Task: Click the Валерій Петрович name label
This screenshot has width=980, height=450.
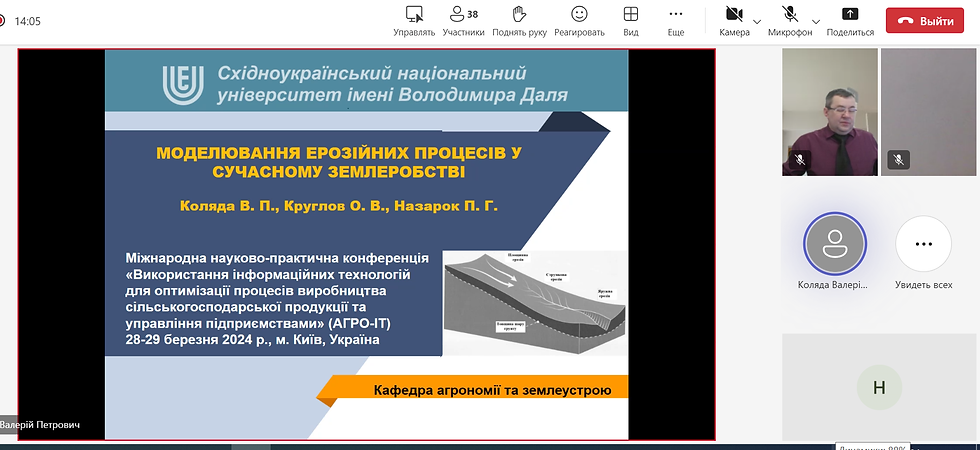Action: 40,425
